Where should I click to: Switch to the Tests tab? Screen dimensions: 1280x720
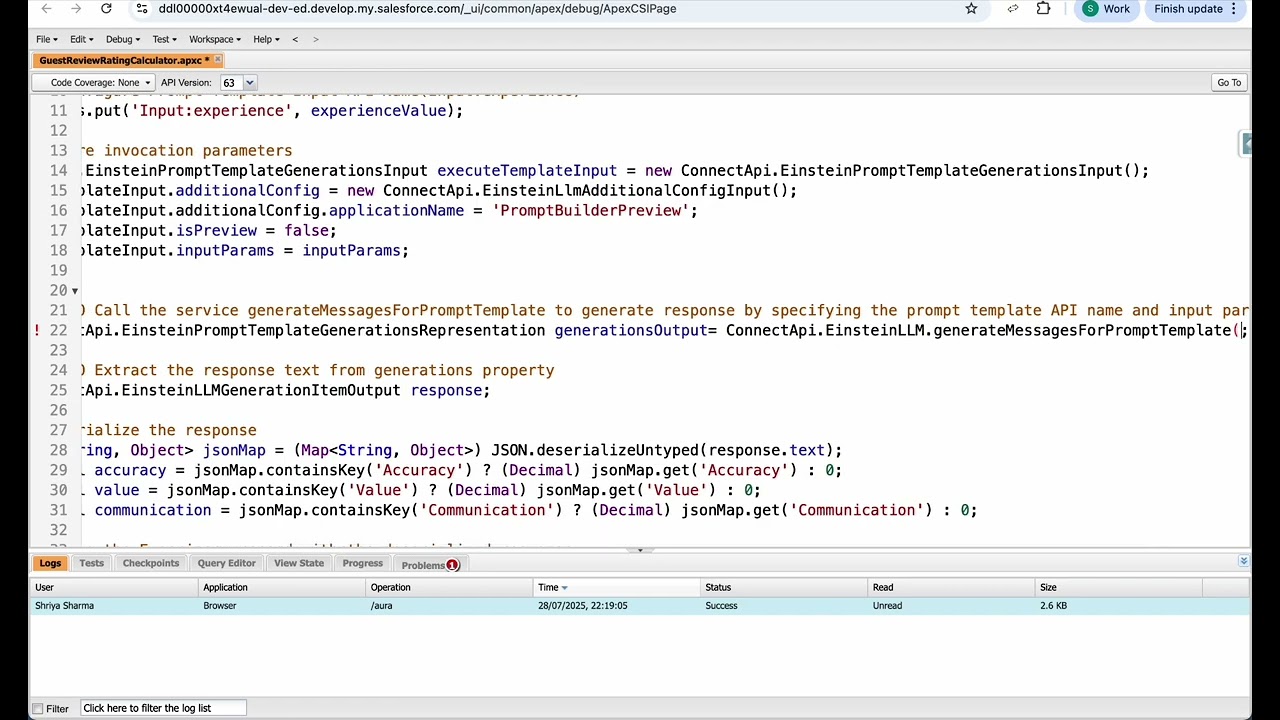click(91, 563)
